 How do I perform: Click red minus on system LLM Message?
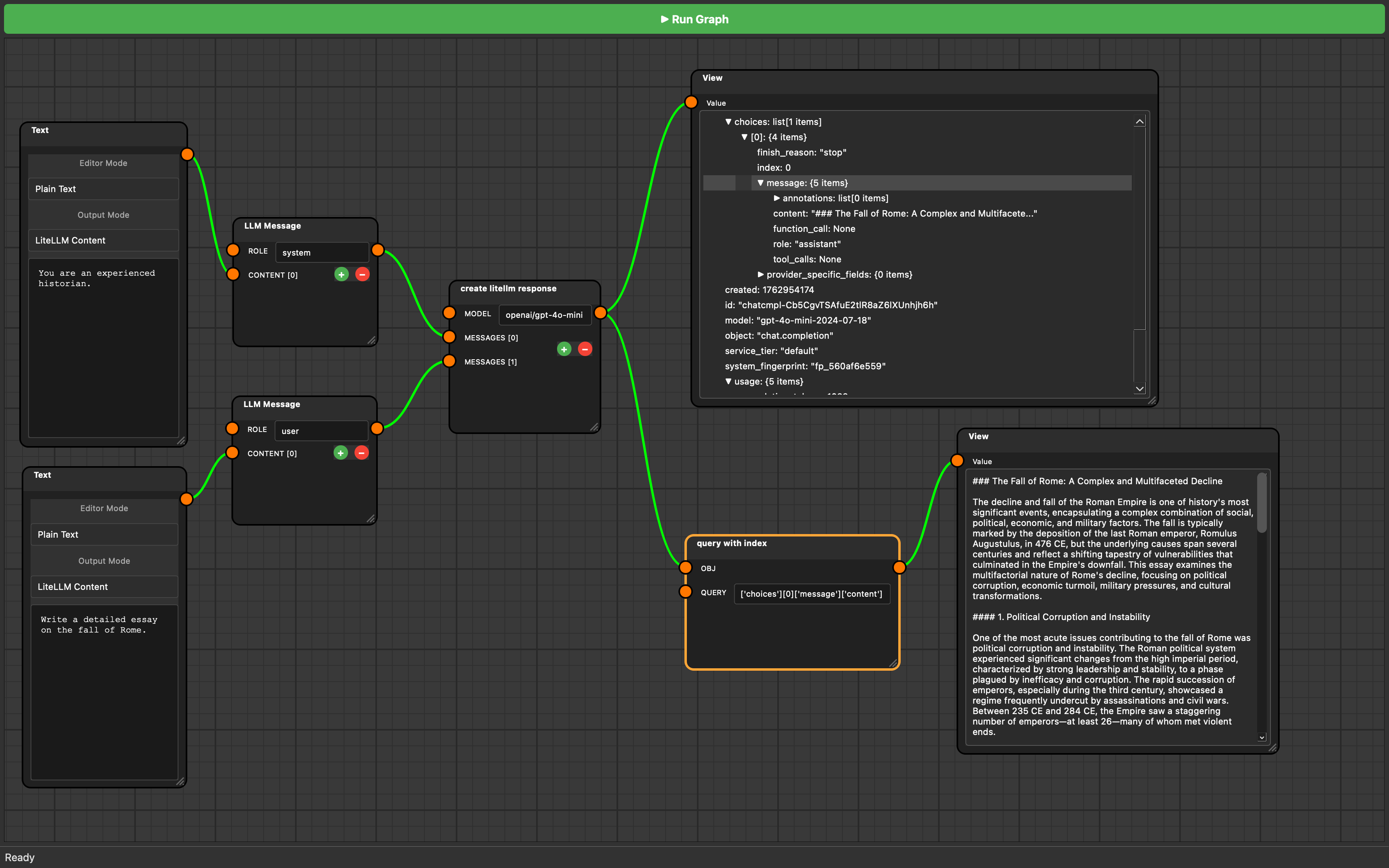click(x=362, y=274)
